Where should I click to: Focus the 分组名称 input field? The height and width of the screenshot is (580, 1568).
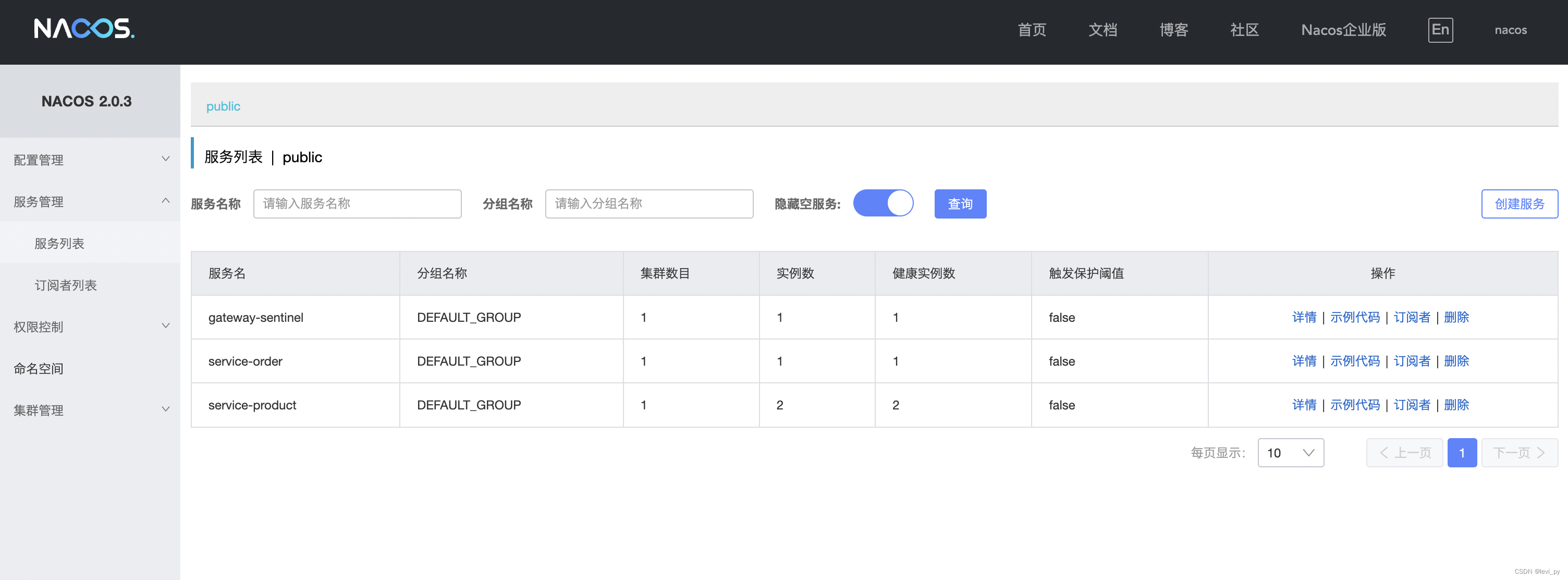(649, 203)
